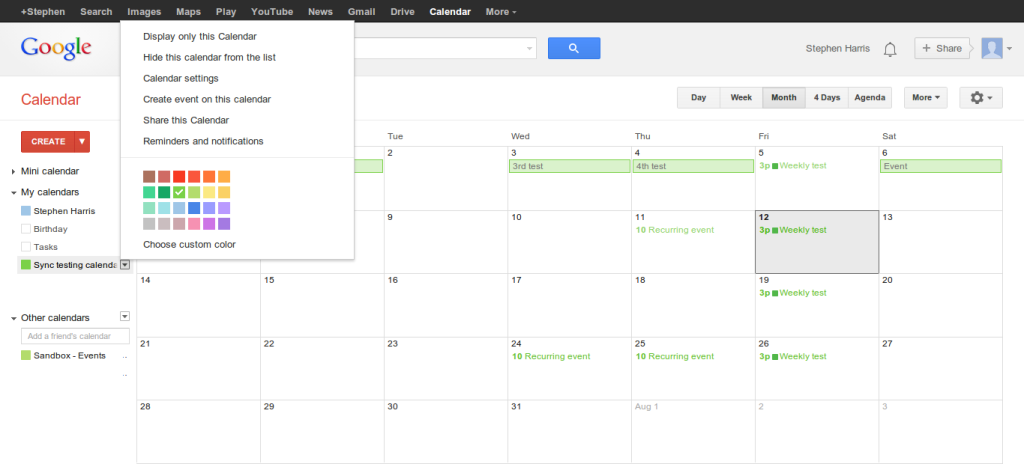Pick the pale yellow color swatch

(209, 192)
